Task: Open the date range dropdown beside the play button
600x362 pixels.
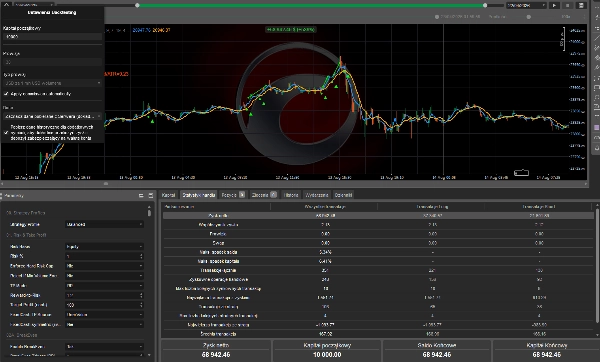Action: point(526,5)
